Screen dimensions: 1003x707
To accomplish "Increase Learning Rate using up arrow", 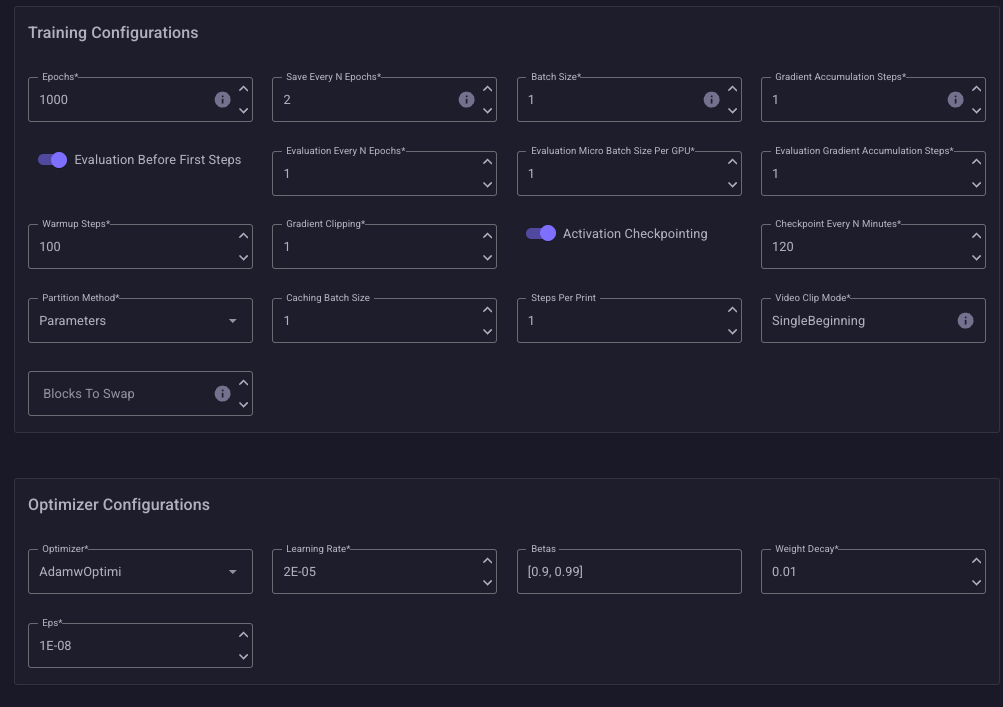I will click(x=487, y=561).
